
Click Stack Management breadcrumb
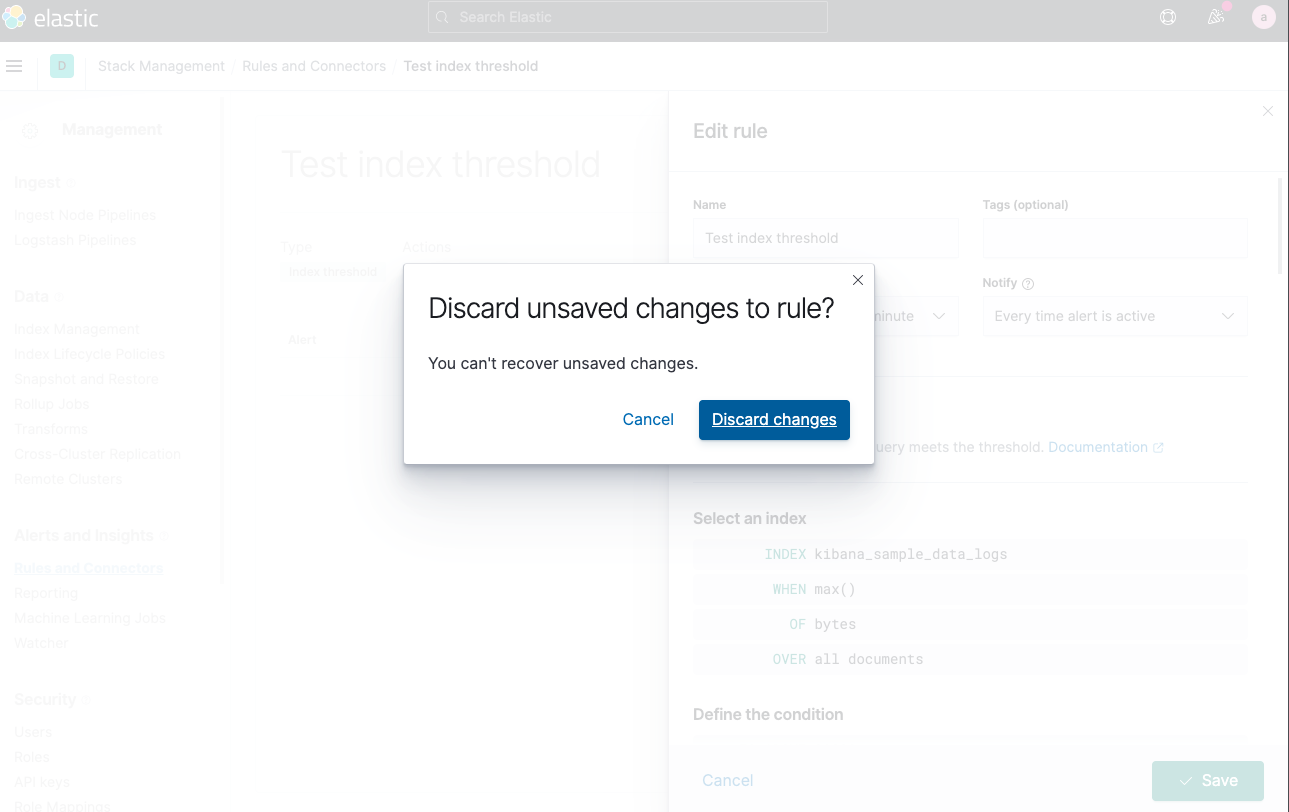coord(161,66)
